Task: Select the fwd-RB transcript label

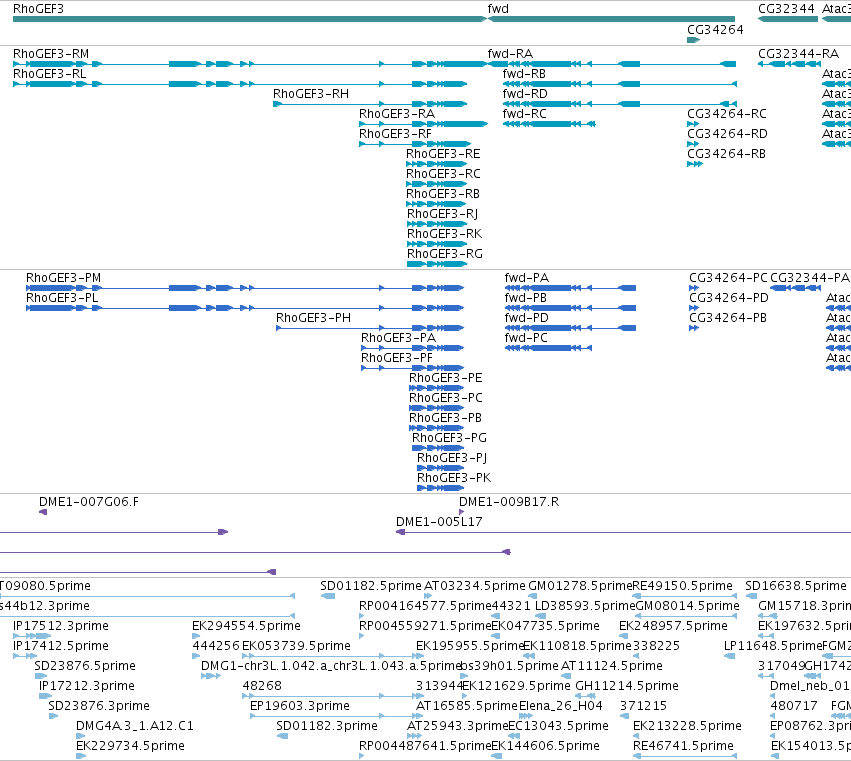Action: [524, 74]
